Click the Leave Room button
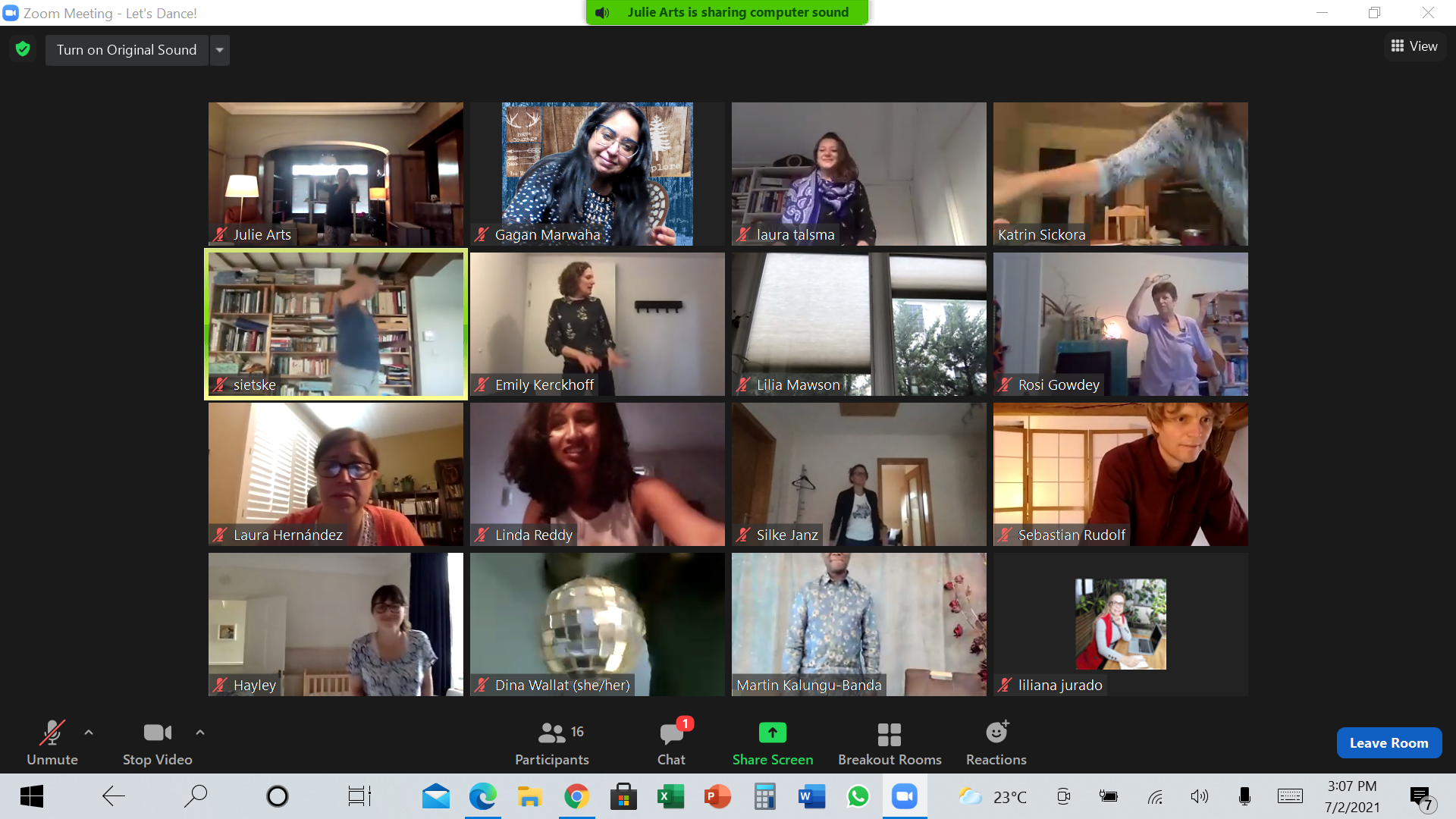The width and height of the screenshot is (1456, 819). point(1389,743)
